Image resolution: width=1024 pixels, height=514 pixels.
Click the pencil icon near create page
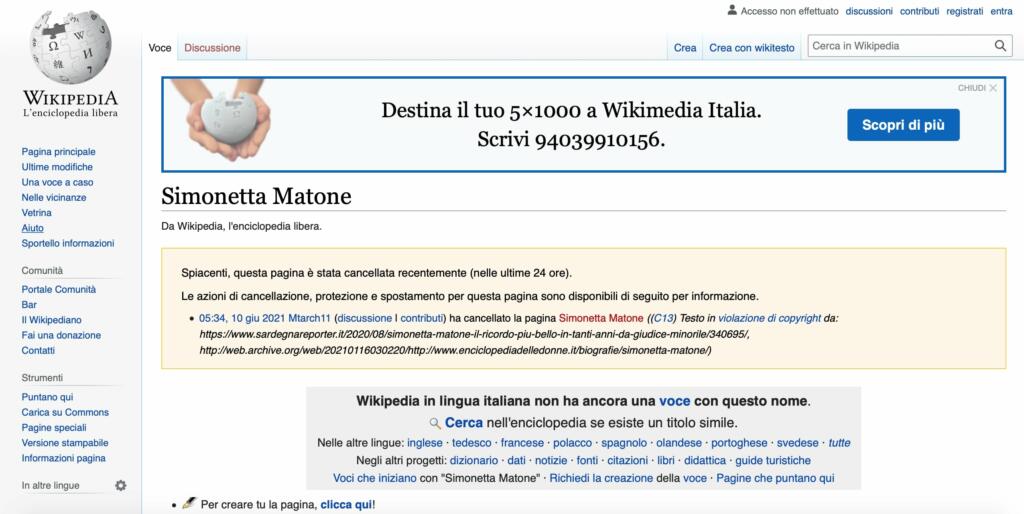(x=189, y=503)
